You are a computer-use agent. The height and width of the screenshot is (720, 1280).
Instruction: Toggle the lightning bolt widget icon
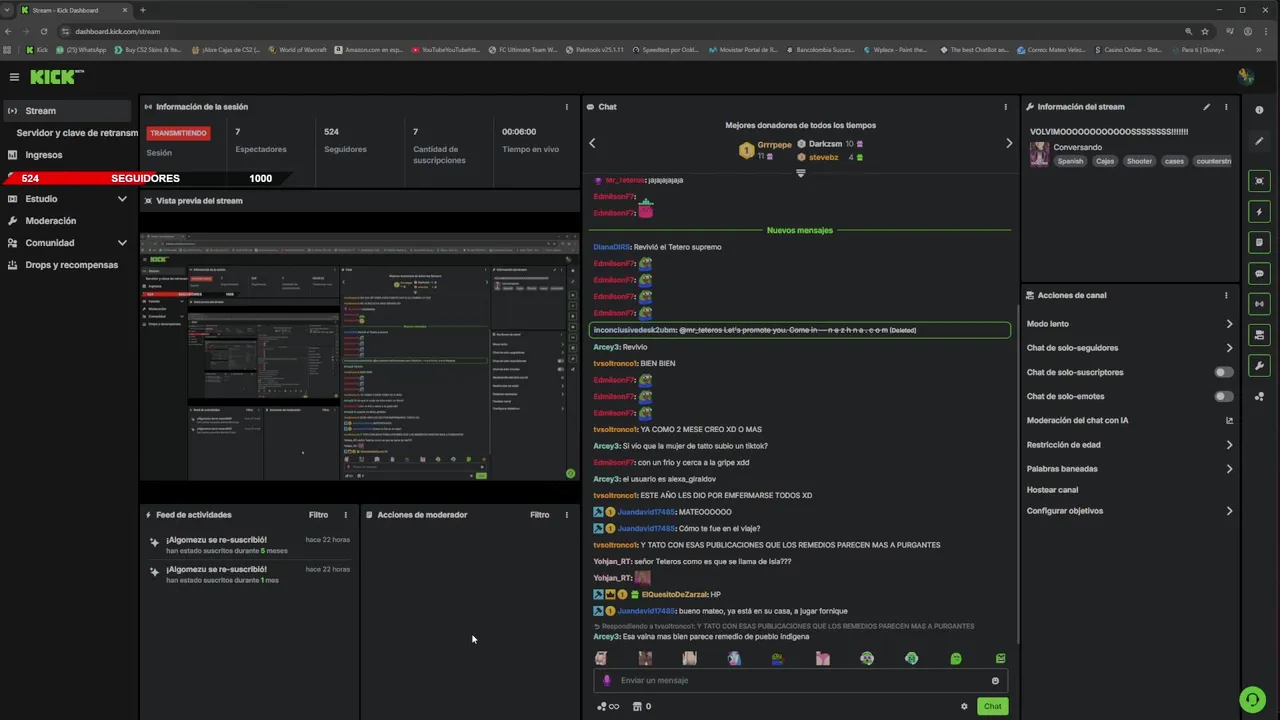click(x=1259, y=212)
